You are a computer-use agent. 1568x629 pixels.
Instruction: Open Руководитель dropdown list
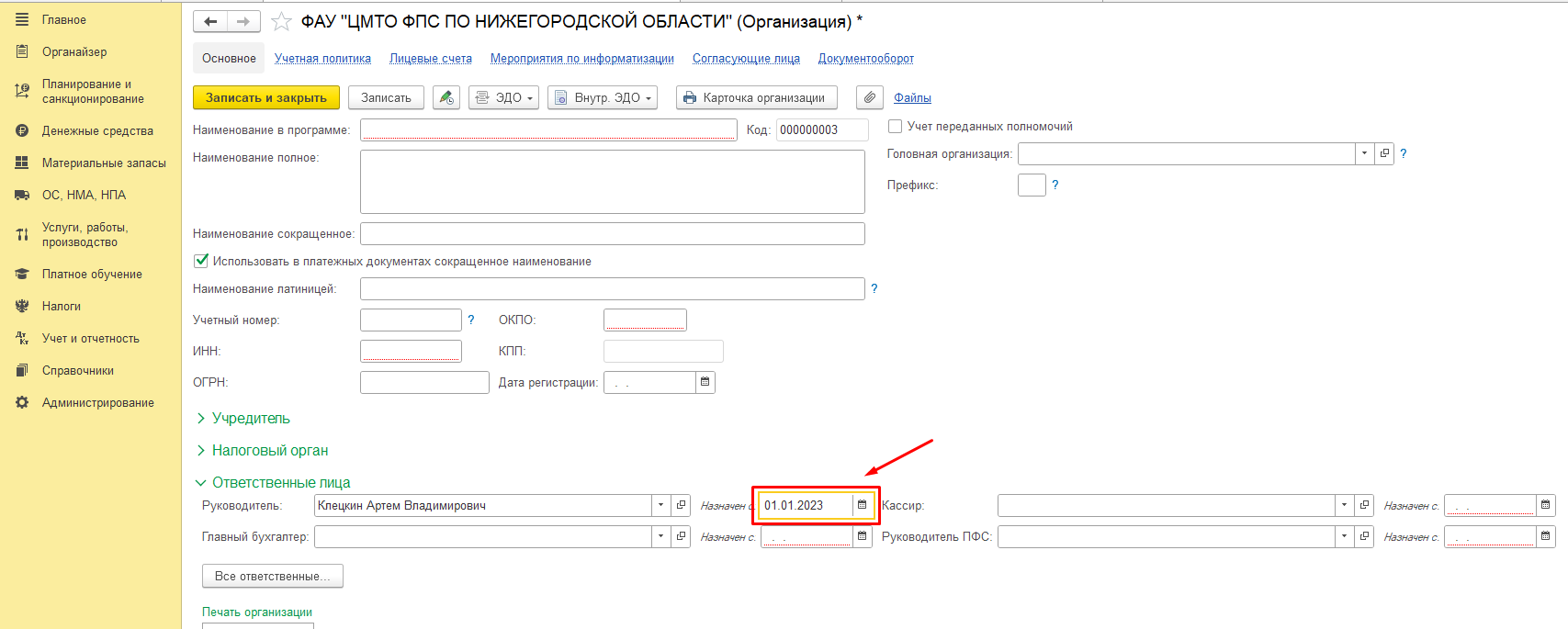click(661, 505)
